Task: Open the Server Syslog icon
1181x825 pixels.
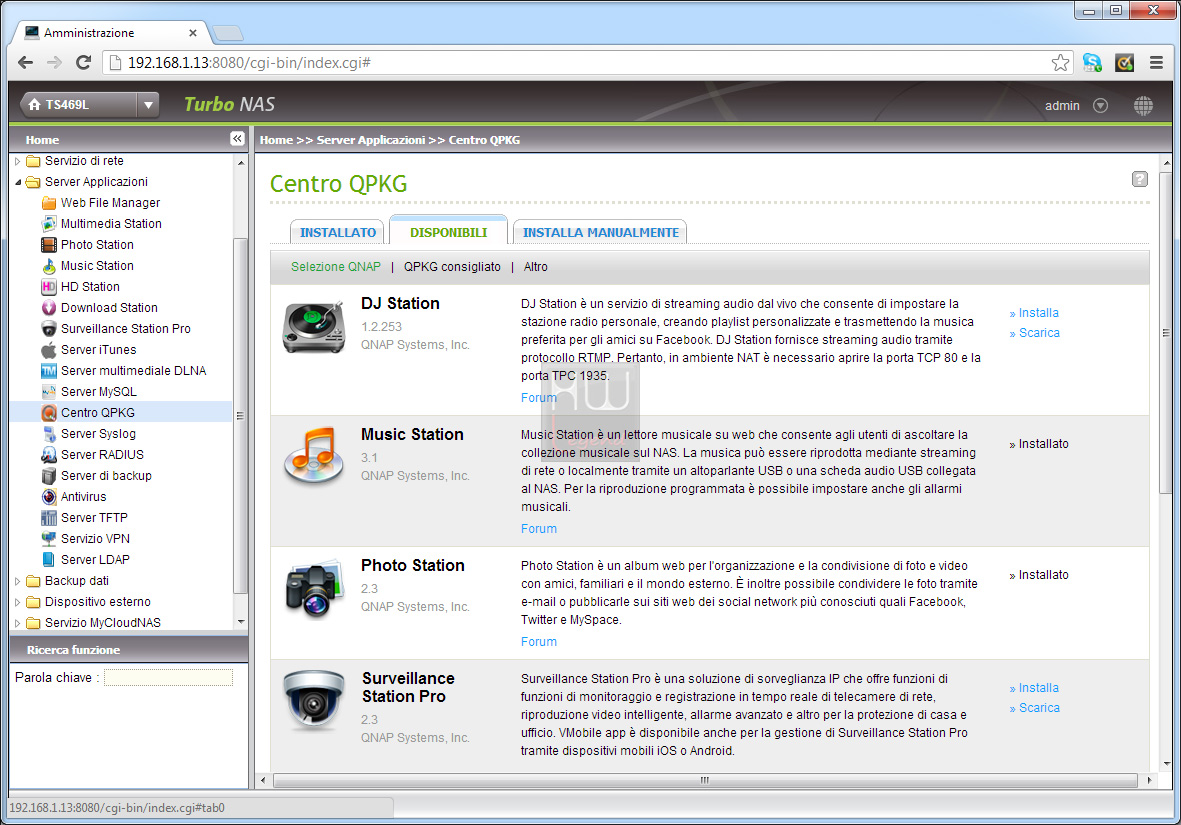Action: click(49, 434)
